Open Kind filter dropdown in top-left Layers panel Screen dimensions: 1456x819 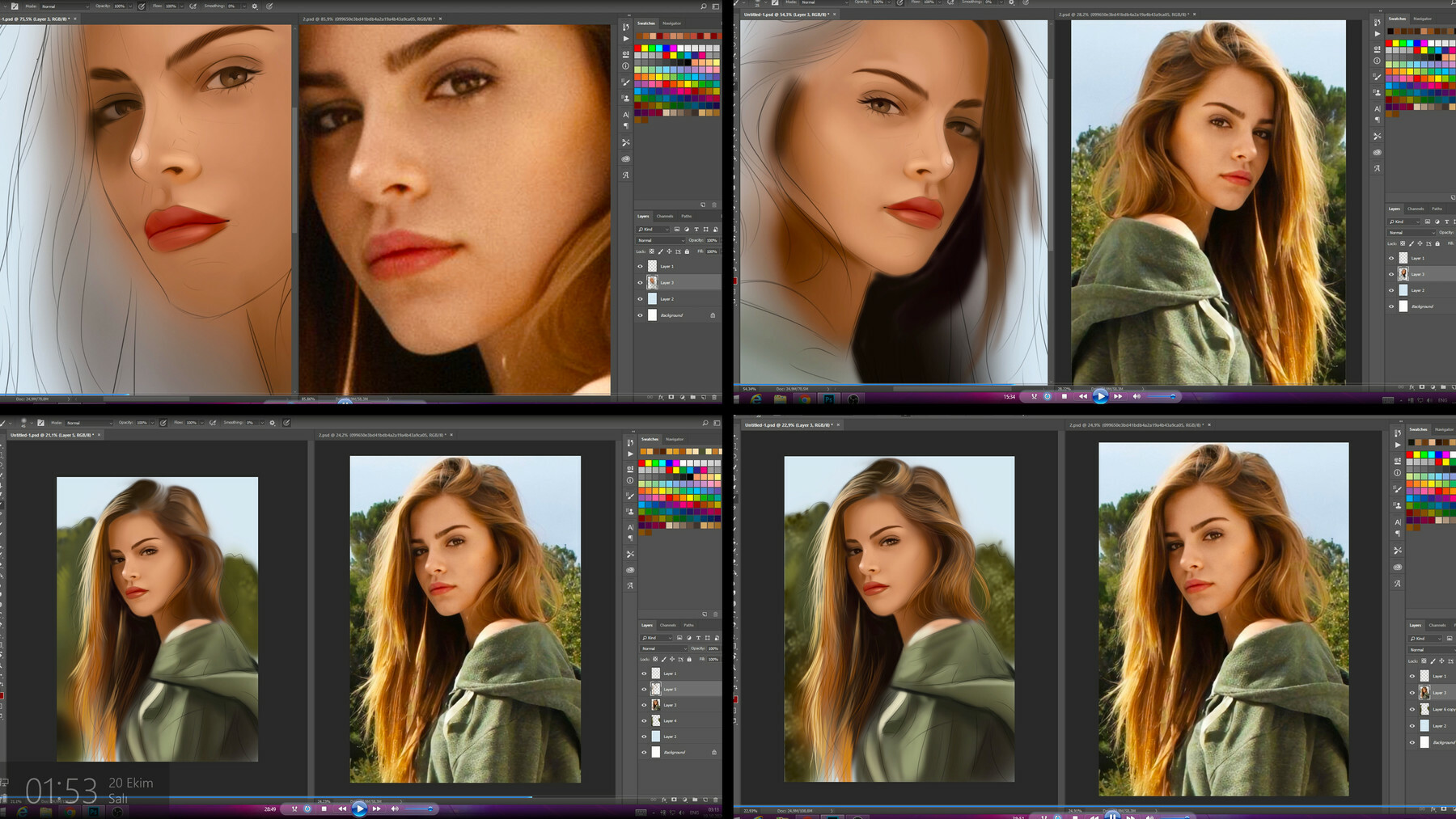654,230
